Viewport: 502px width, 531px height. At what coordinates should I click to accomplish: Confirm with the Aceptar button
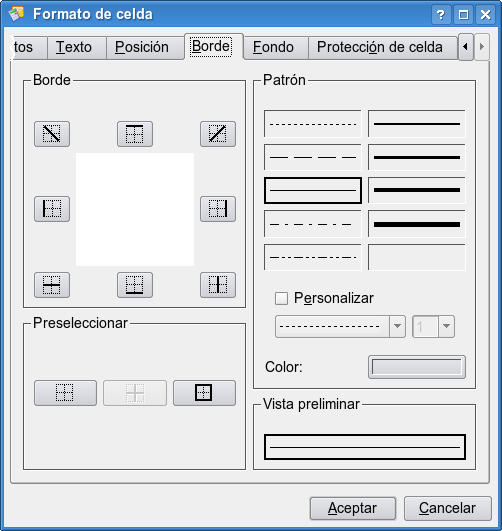click(x=353, y=508)
